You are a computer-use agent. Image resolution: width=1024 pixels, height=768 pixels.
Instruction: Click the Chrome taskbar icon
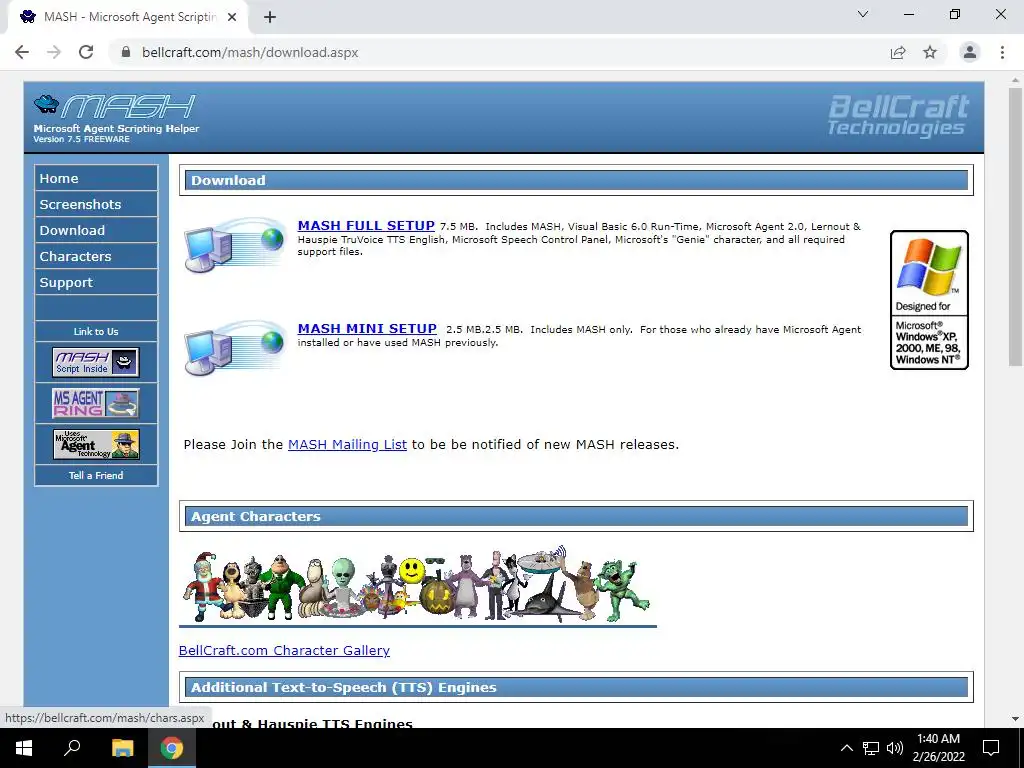172,748
